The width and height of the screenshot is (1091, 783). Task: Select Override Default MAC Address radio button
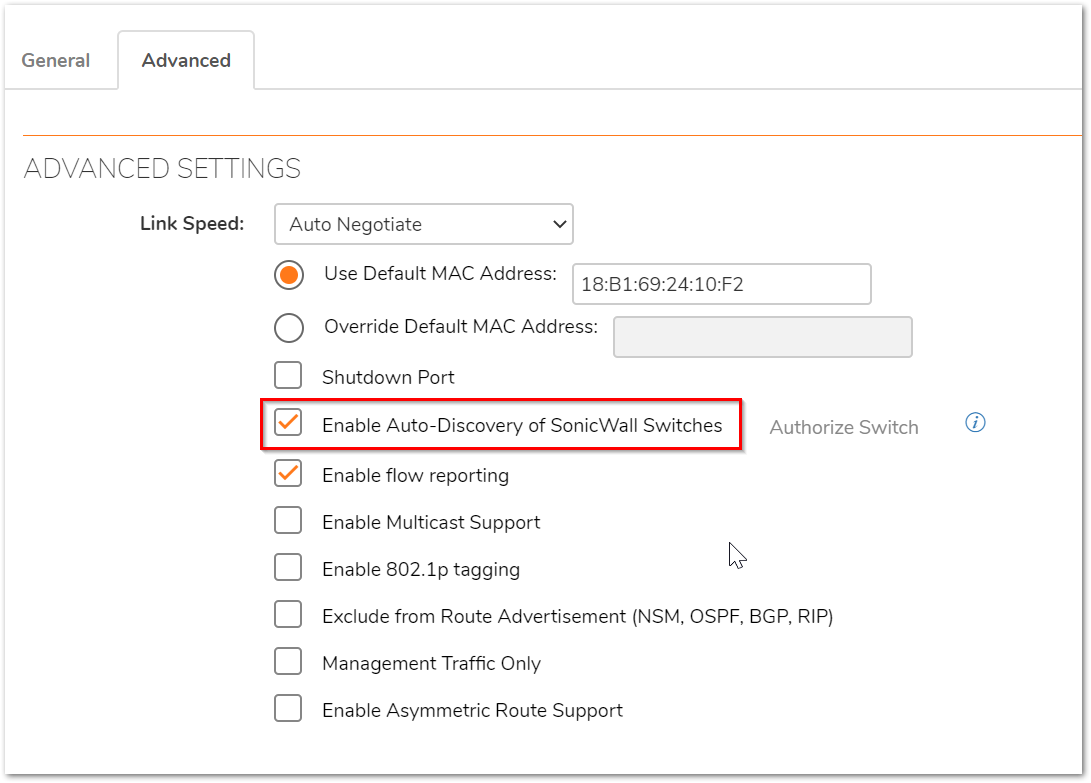[x=289, y=328]
